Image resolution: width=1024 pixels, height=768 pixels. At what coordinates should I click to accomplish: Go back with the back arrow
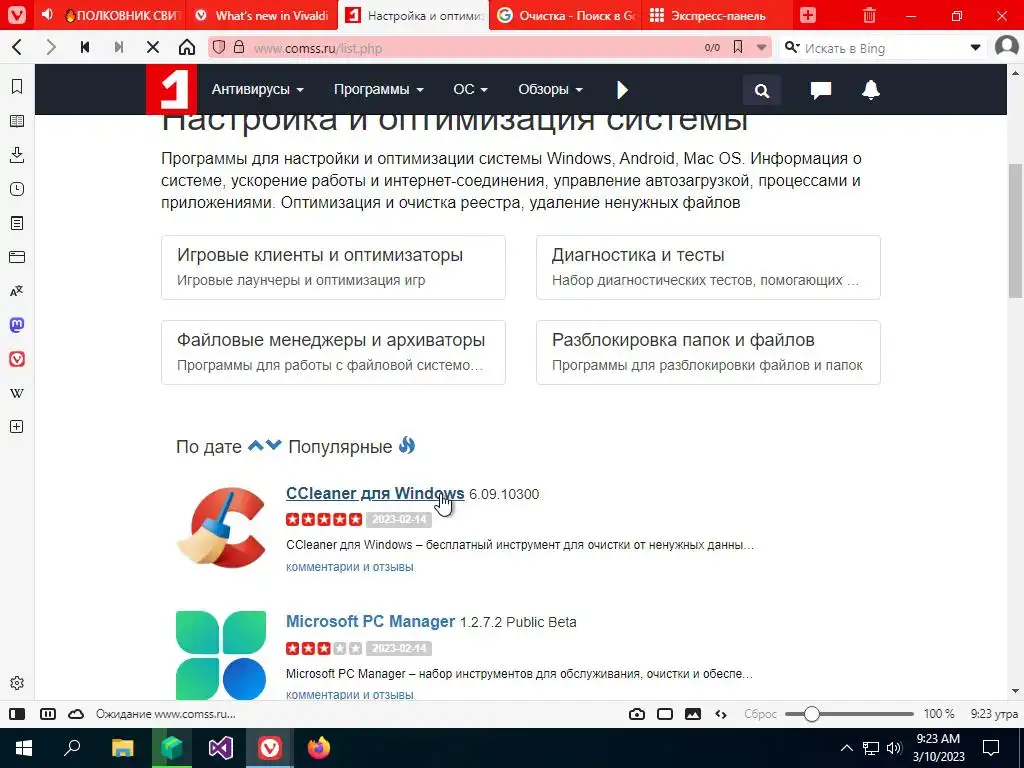18,48
